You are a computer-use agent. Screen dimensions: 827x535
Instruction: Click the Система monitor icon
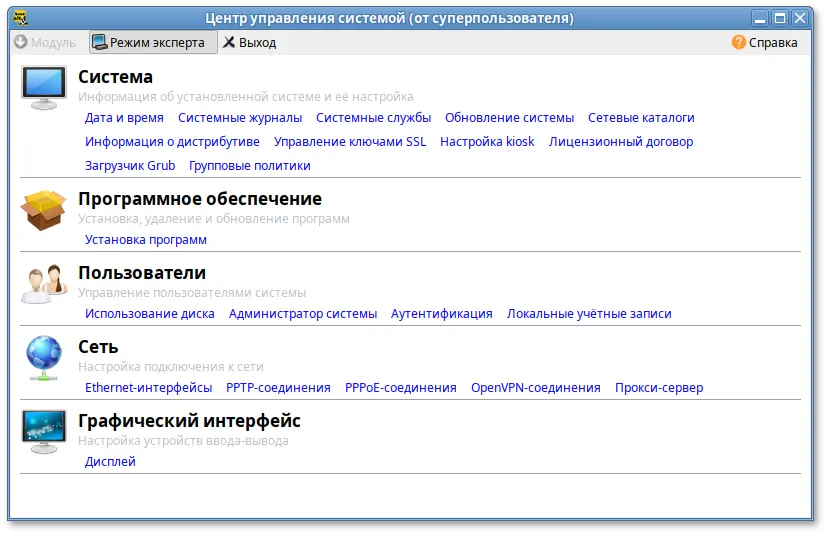coord(44,87)
